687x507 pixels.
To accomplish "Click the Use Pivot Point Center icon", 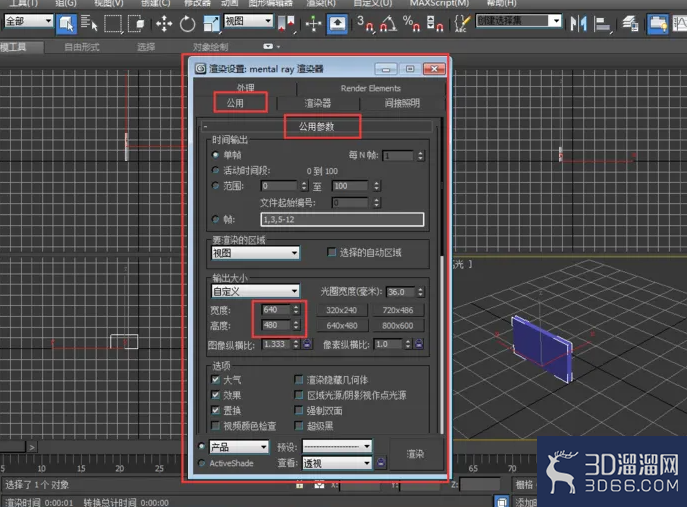I will (x=287, y=23).
